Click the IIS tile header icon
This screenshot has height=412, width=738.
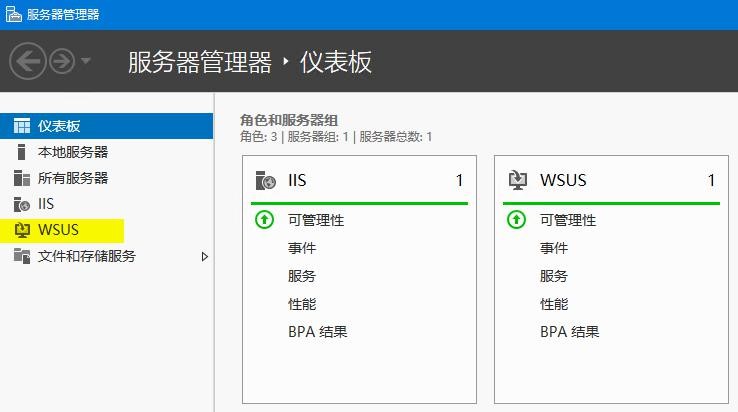point(266,181)
